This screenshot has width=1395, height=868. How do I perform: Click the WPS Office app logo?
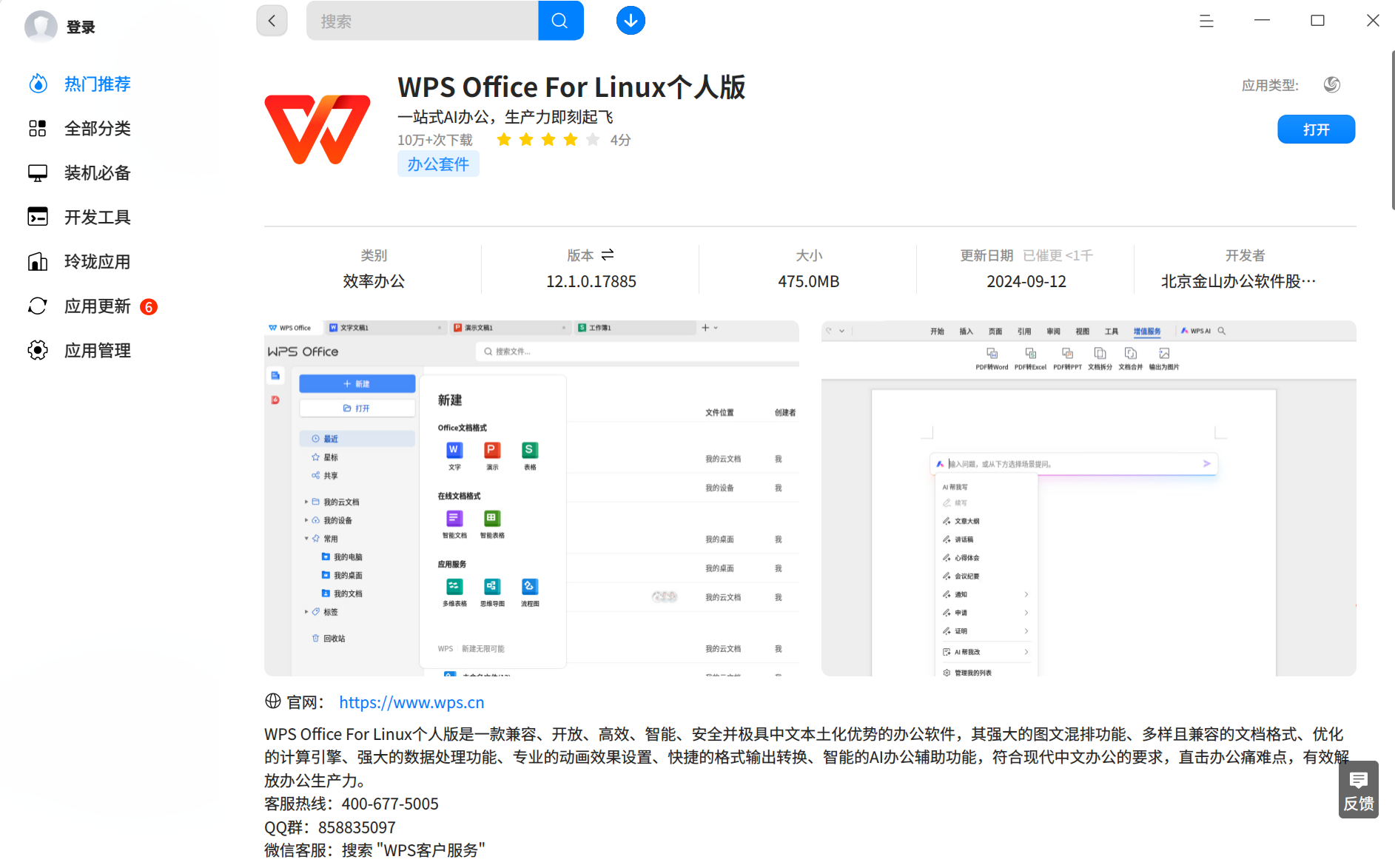coord(317,129)
